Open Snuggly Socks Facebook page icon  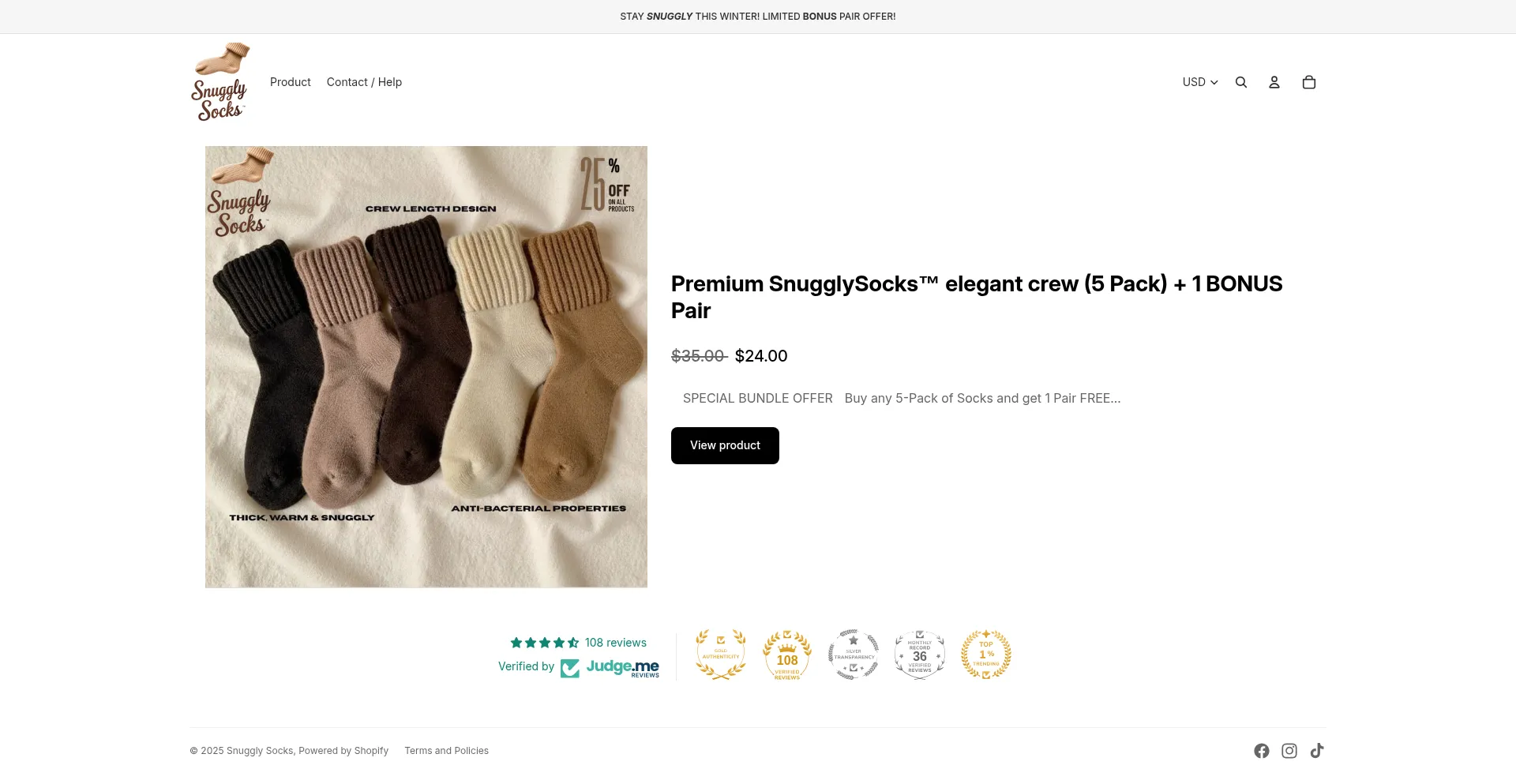click(1262, 750)
